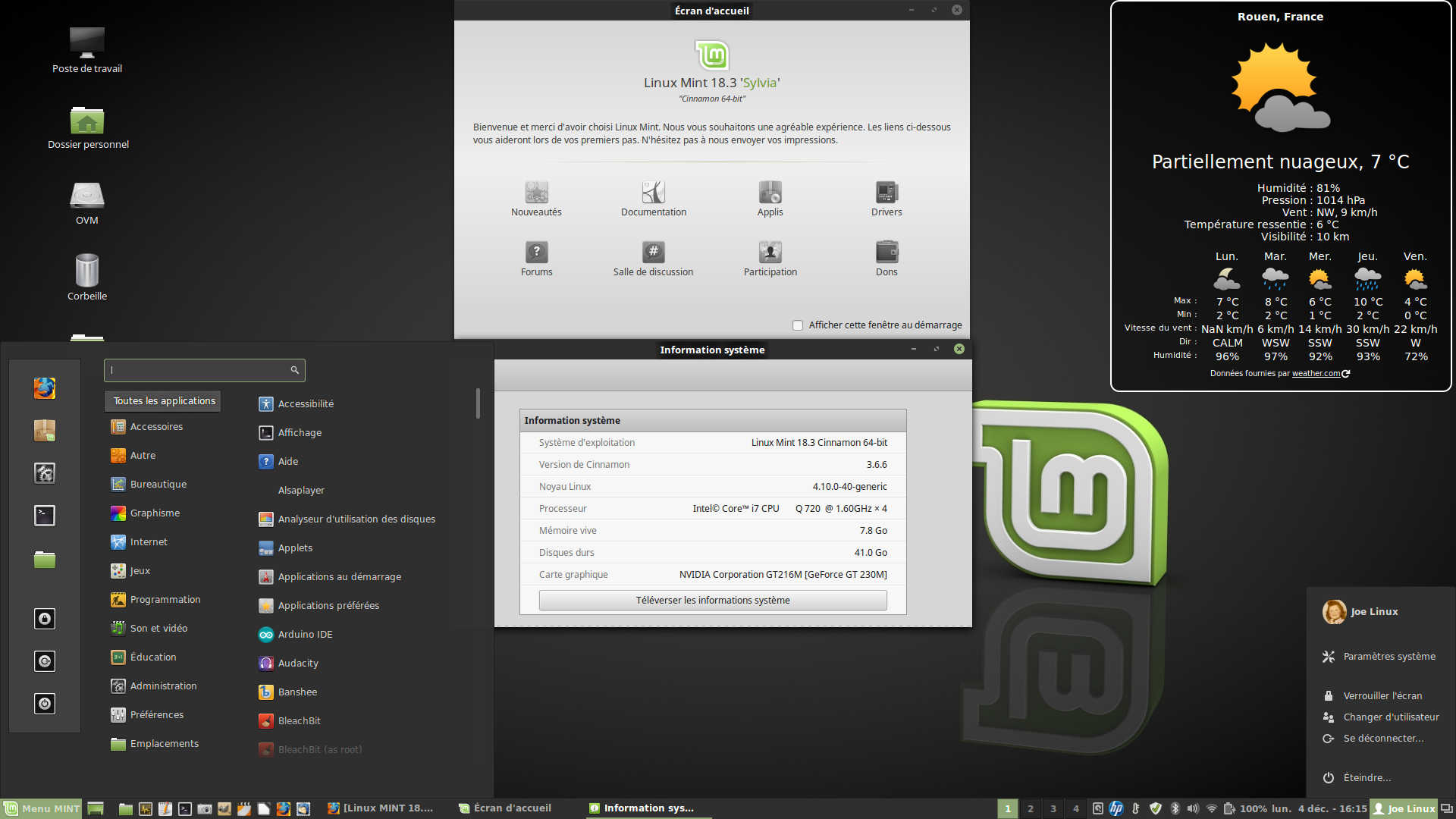Viewport: 1456px width, 819px height.
Task: Open 'Paramètres système' in user applet
Action: click(x=1379, y=657)
